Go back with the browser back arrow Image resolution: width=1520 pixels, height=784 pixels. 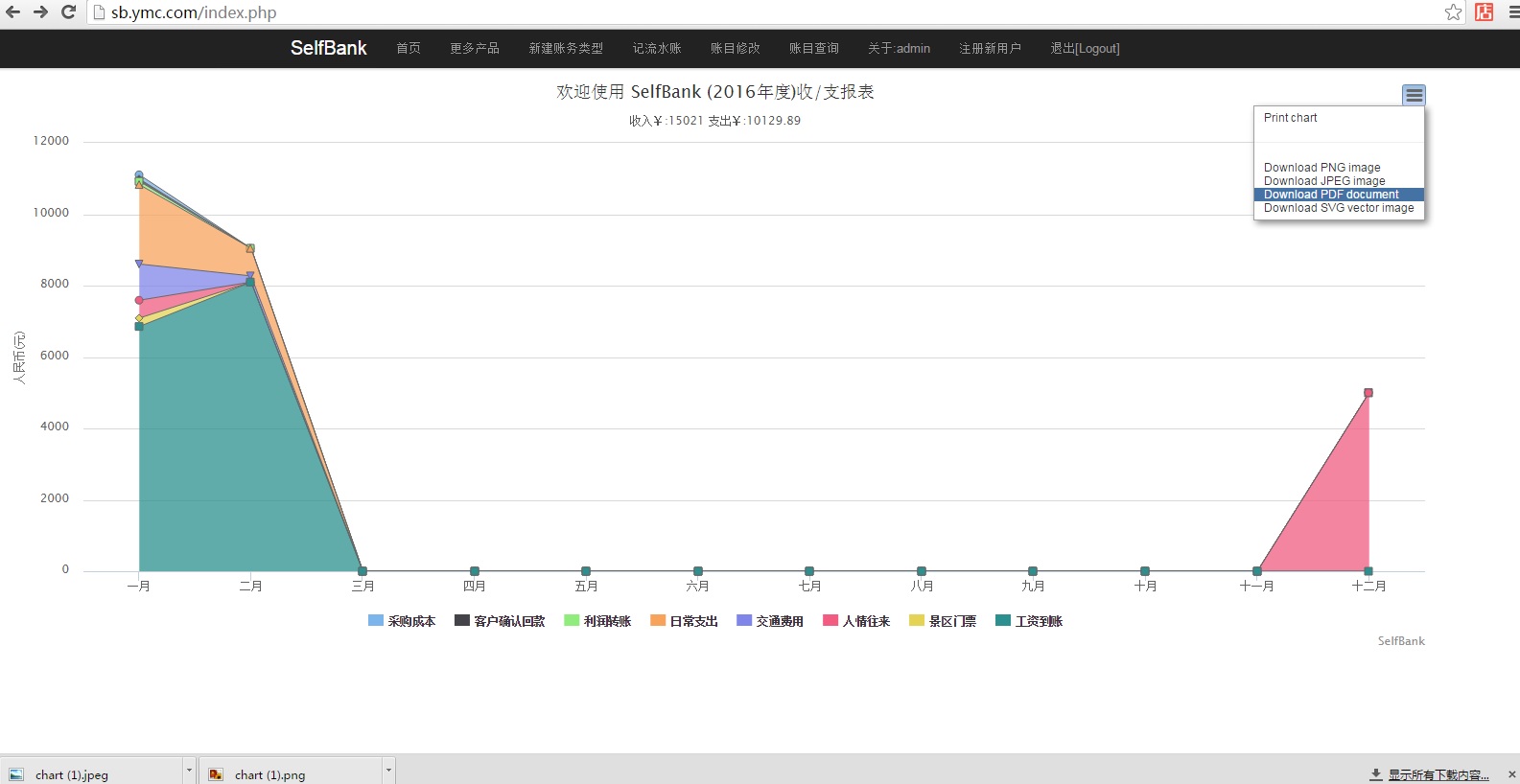pos(12,12)
